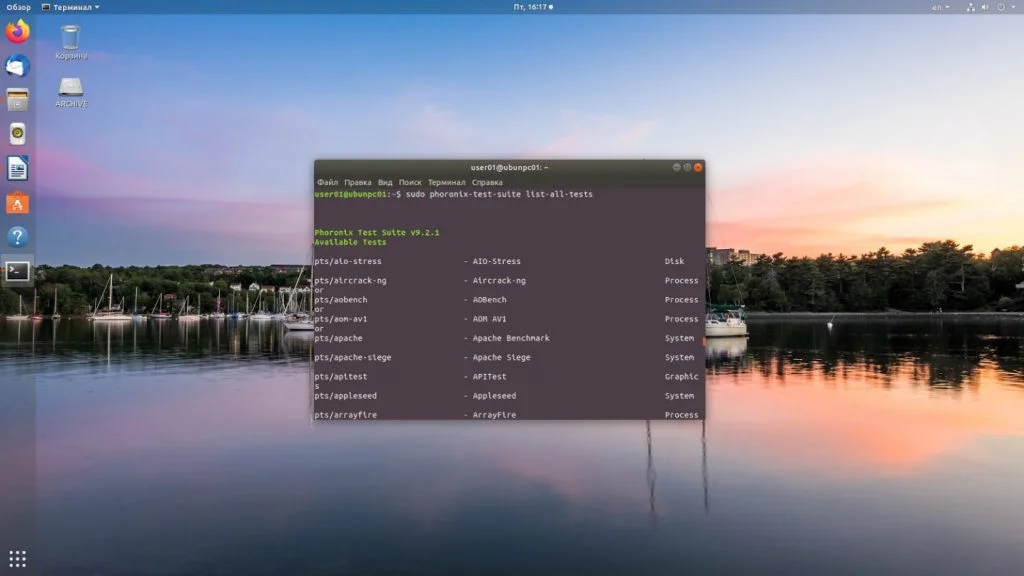This screenshot has height=576, width=1024.
Task: Open the Правка menu in terminal
Action: tap(357, 183)
